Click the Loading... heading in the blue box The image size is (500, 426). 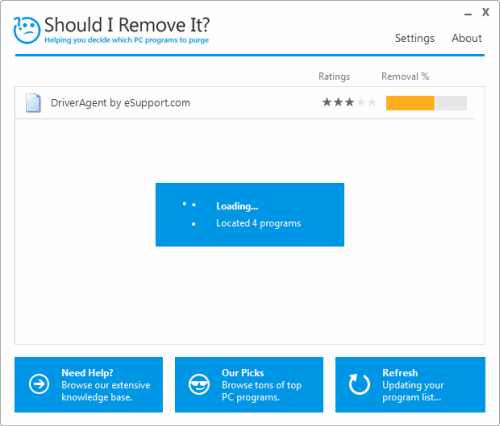[x=237, y=206]
